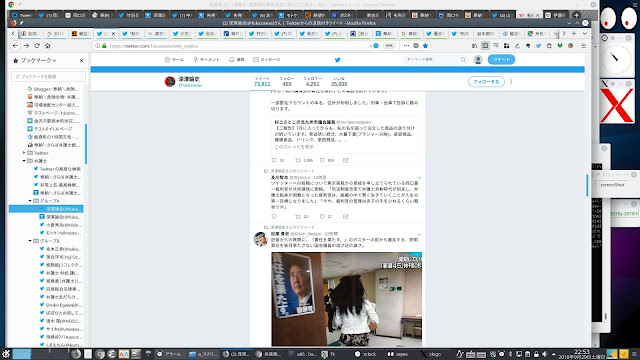640x360 pixels.
Task: Open the dropdown caret on the poster photo tweet
Action: pos(419,234)
